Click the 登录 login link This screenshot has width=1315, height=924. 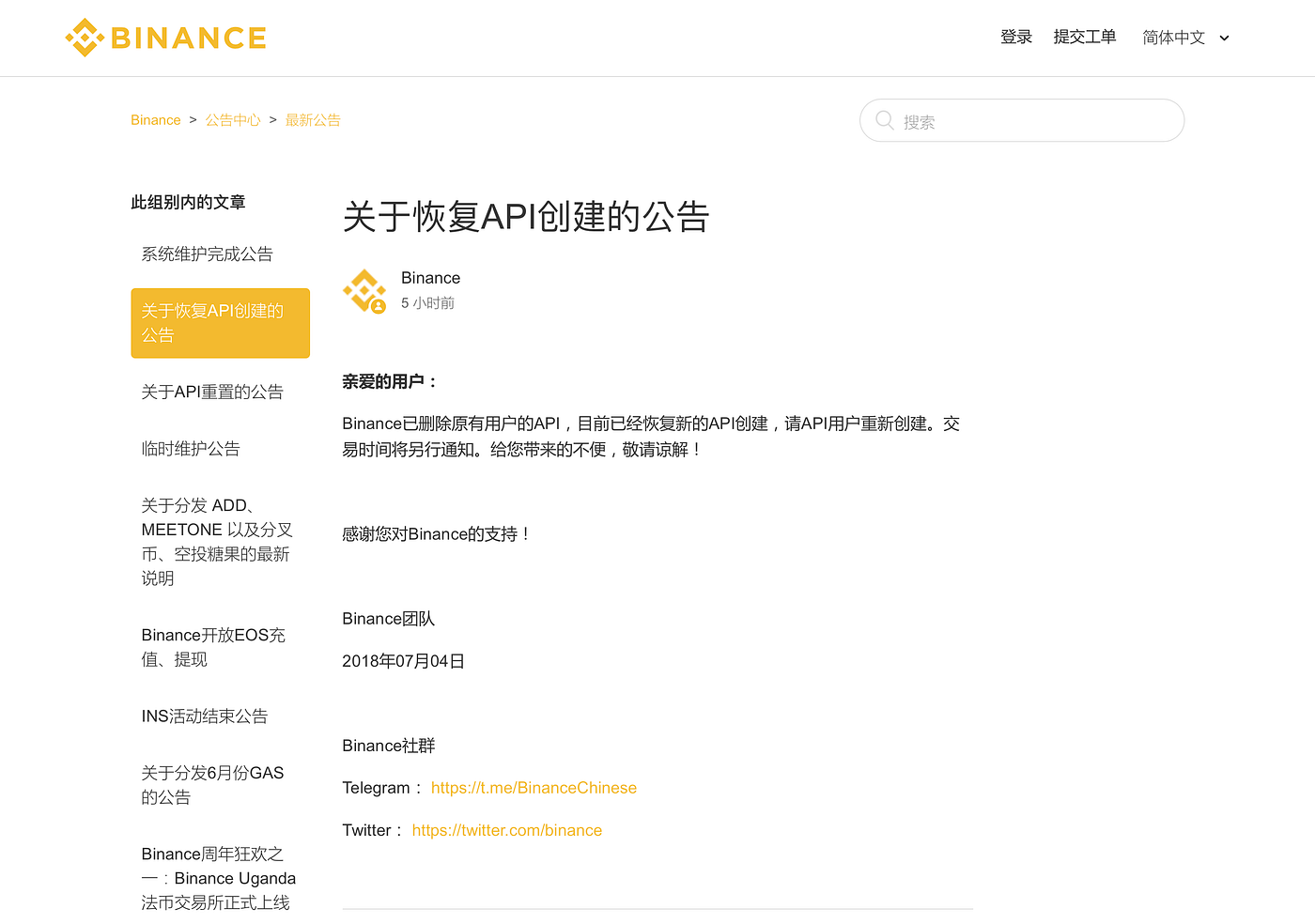(x=1016, y=37)
